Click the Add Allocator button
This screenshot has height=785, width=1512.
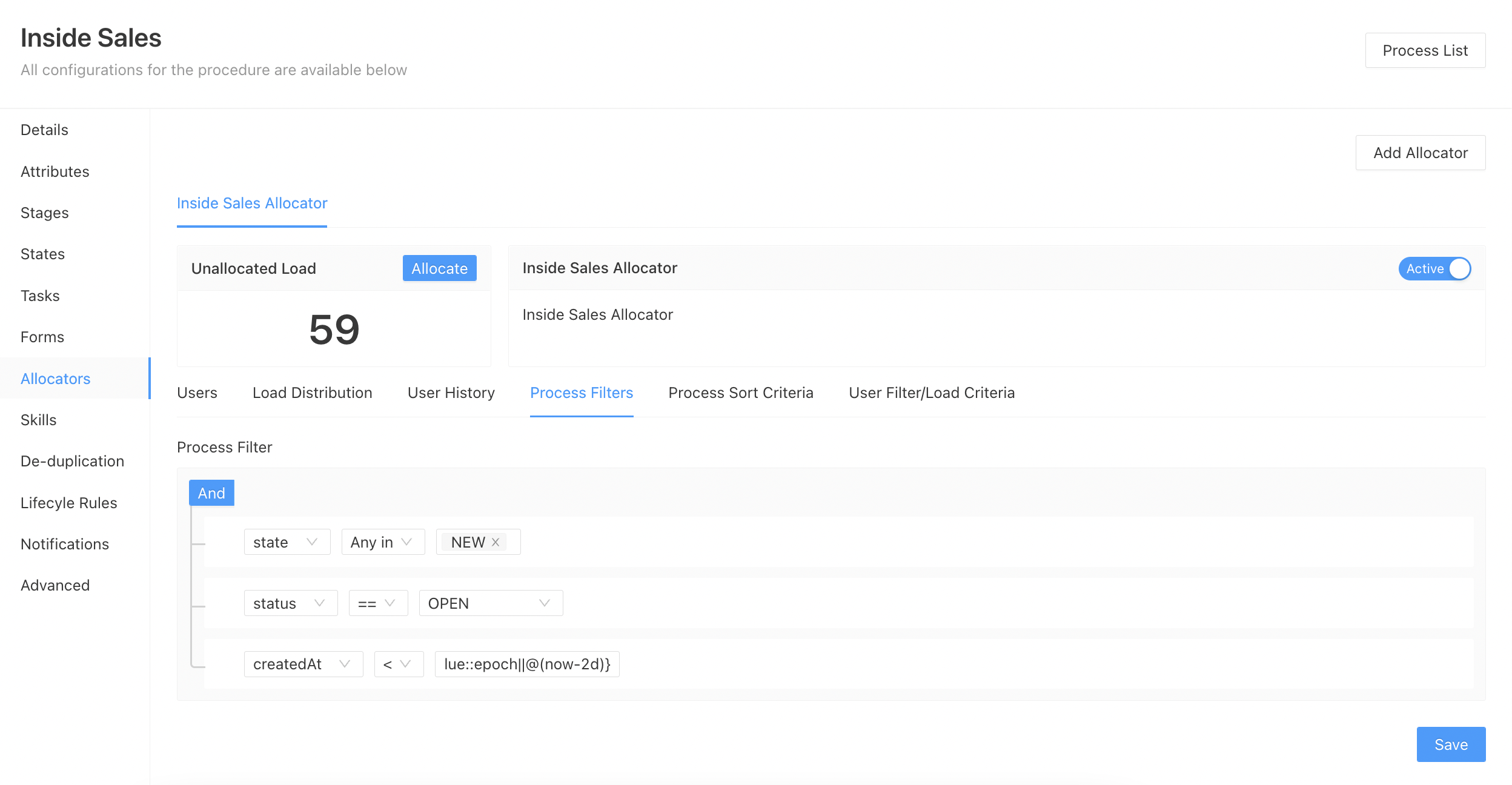click(1420, 153)
